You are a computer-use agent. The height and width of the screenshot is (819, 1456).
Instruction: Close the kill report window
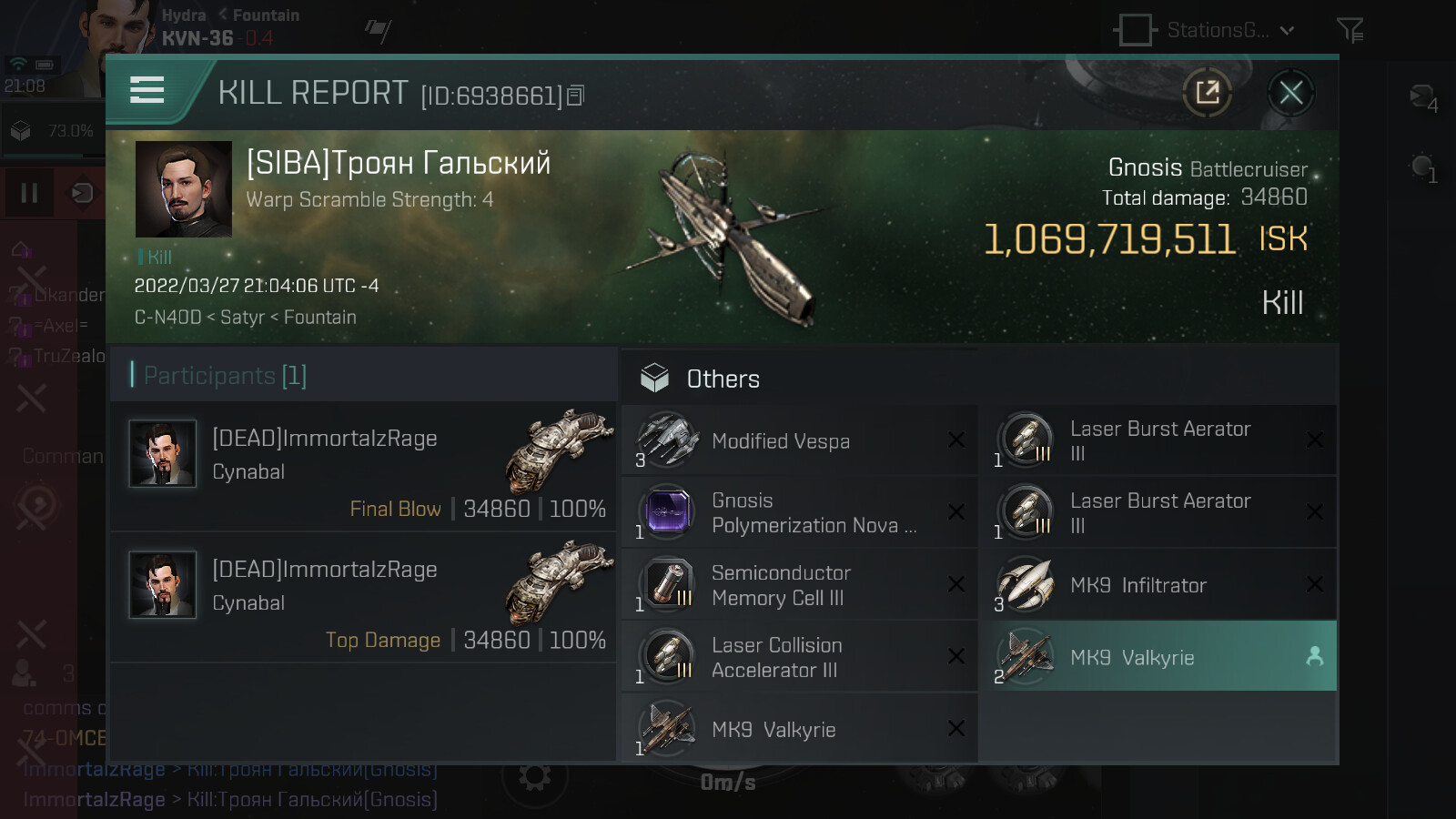1290,92
